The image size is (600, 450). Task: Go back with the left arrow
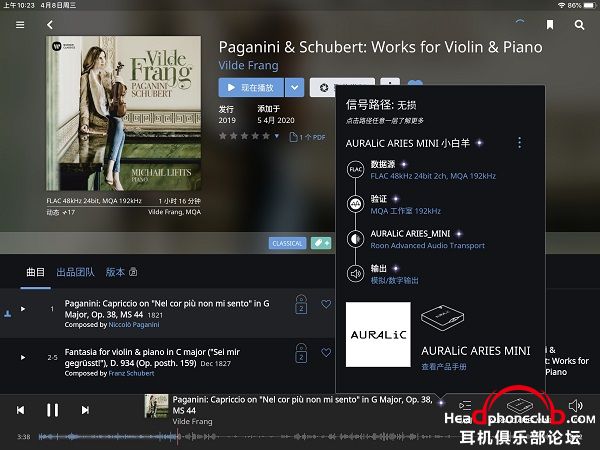pos(50,25)
